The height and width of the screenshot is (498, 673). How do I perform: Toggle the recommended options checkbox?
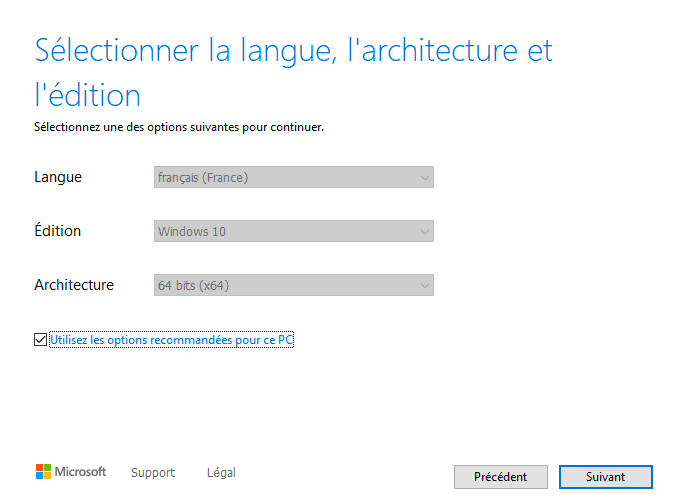pos(40,340)
